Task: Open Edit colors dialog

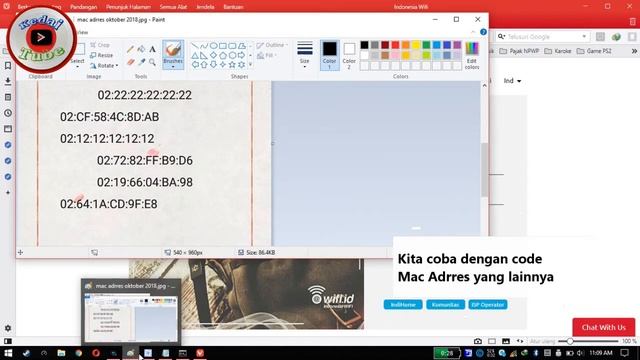Action: (x=472, y=55)
